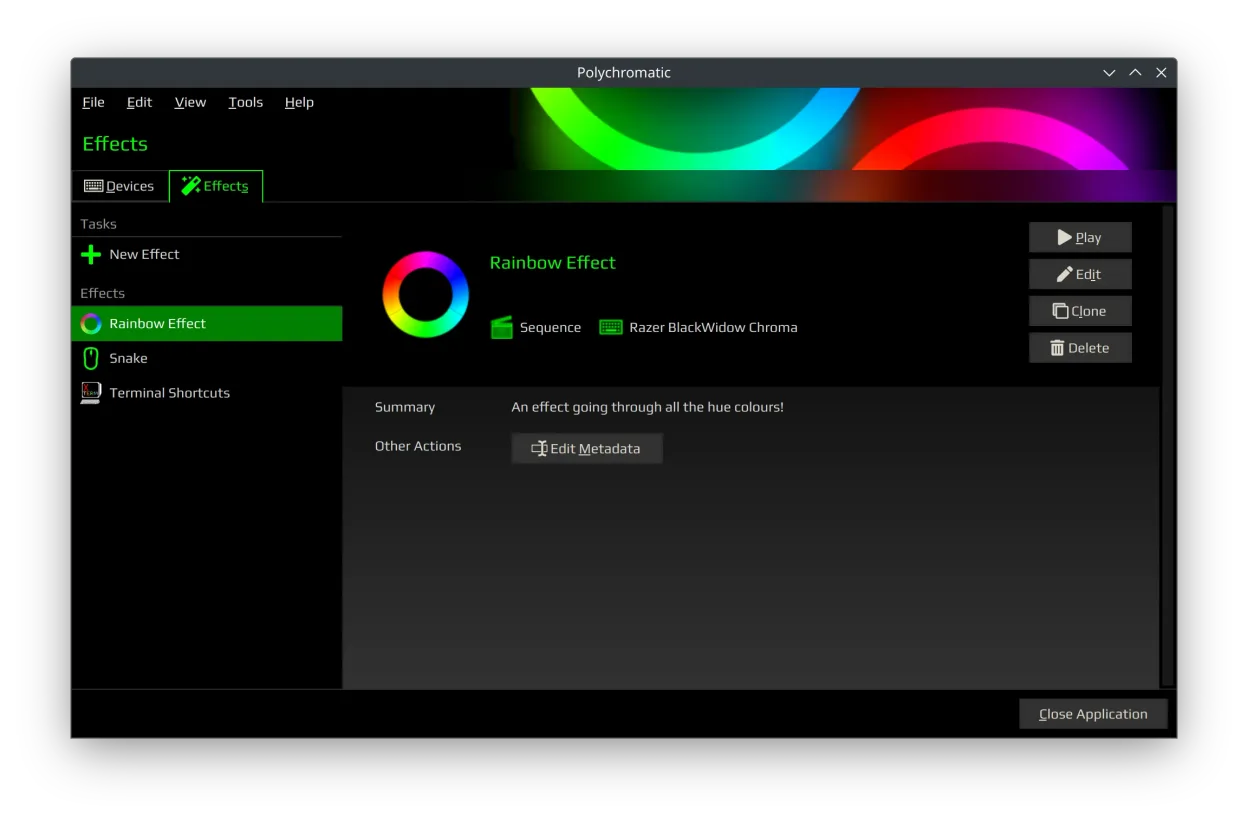Open the Edit menu
The height and width of the screenshot is (822, 1248).
point(139,102)
